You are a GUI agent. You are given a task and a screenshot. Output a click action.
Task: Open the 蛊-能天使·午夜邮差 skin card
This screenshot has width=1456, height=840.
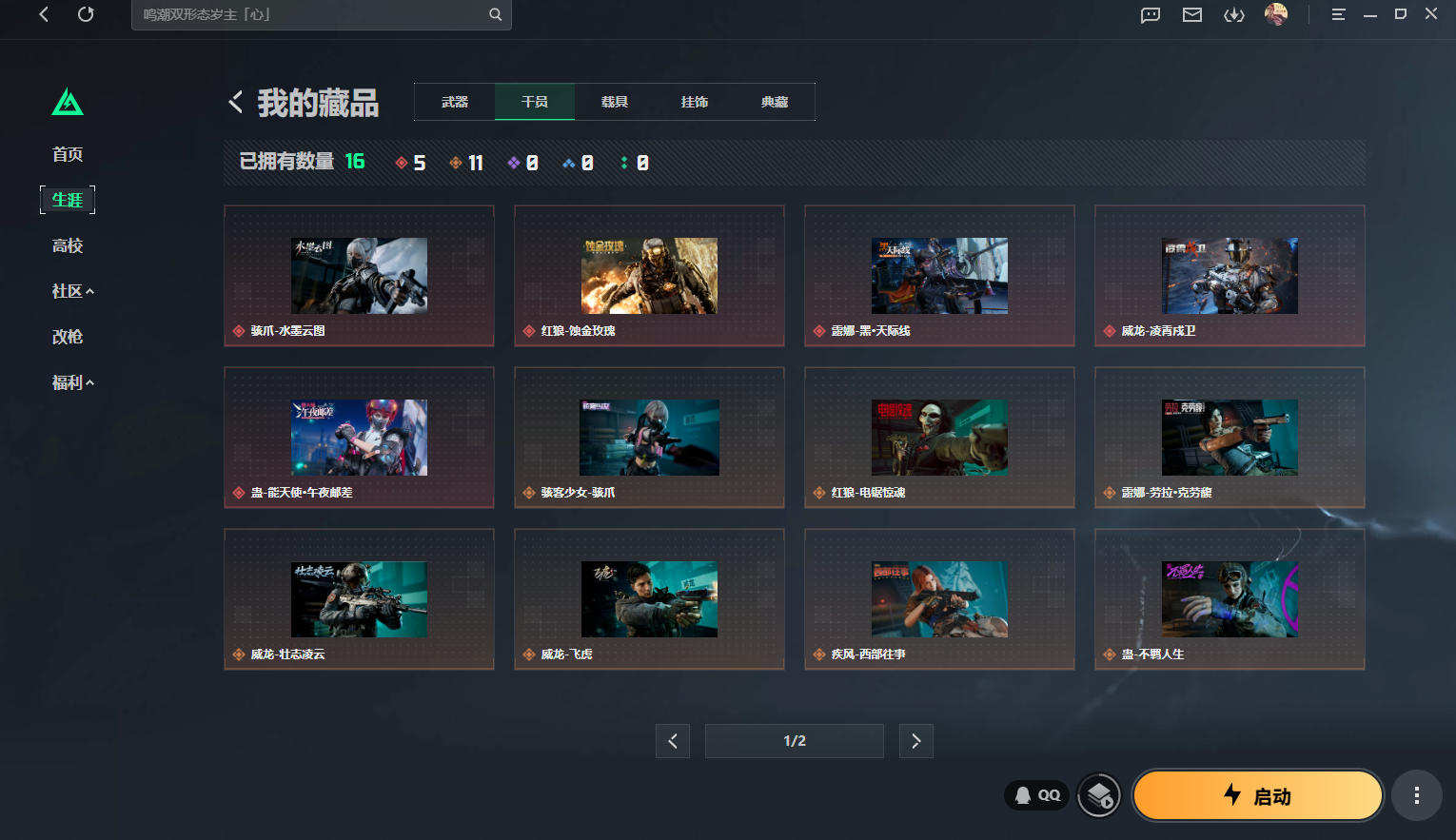(x=359, y=438)
